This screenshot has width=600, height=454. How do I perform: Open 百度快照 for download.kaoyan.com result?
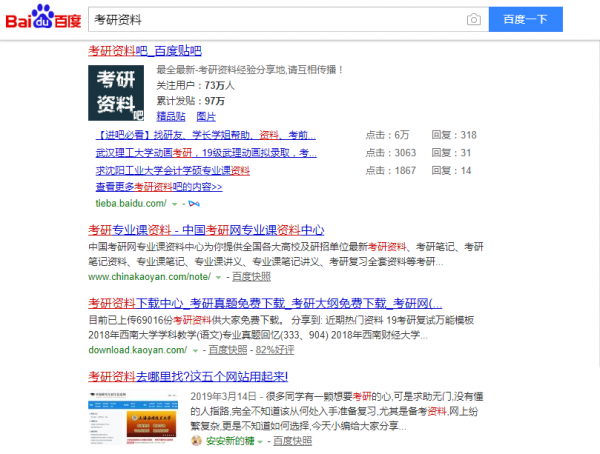[x=228, y=349]
